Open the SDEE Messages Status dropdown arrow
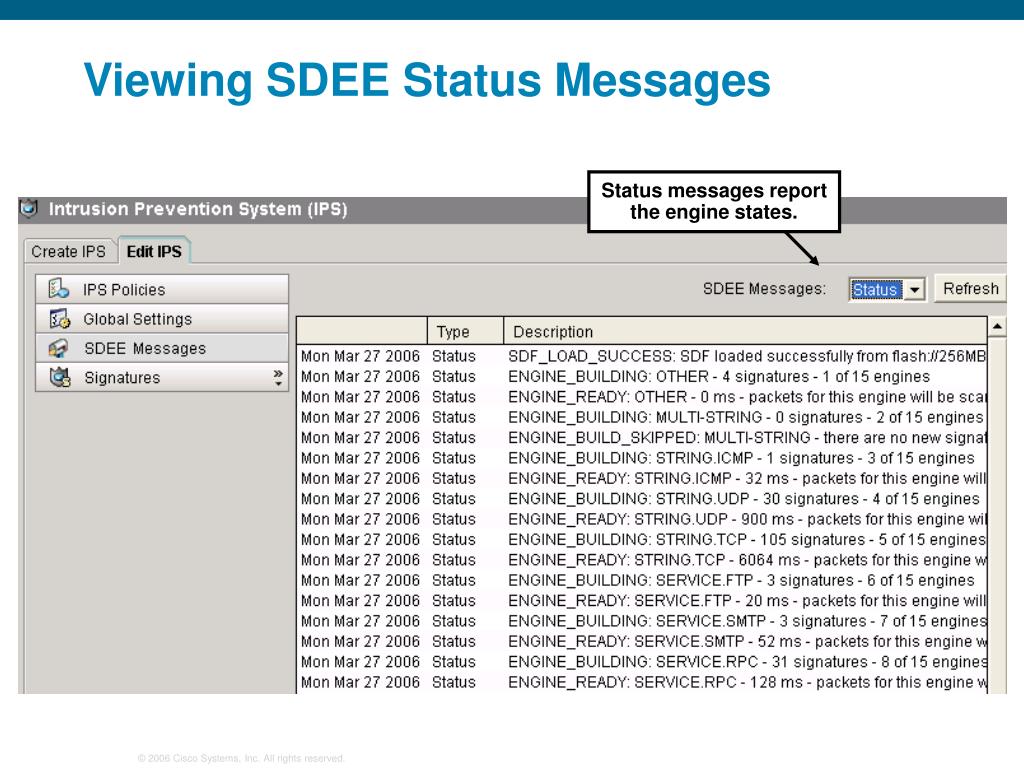The image size is (1024, 768). 915,289
